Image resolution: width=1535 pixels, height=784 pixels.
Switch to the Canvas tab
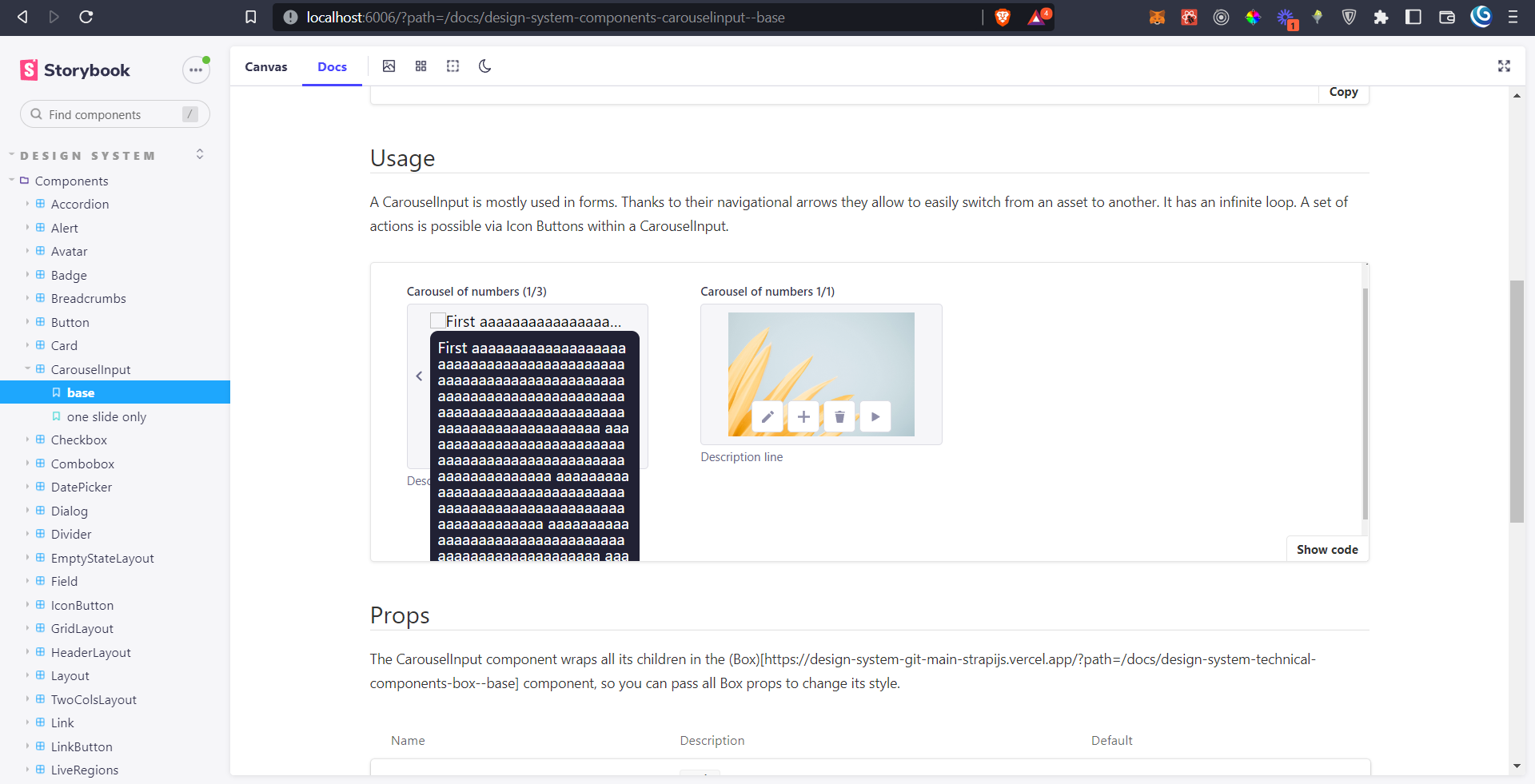(x=265, y=66)
